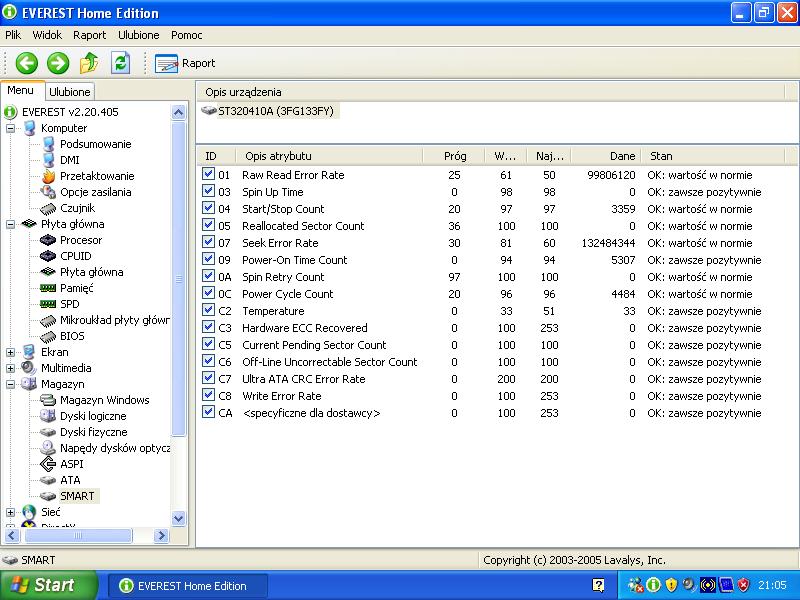Toggle the Reallocated Sector Count checkbox
The height and width of the screenshot is (600, 800).
[208, 225]
